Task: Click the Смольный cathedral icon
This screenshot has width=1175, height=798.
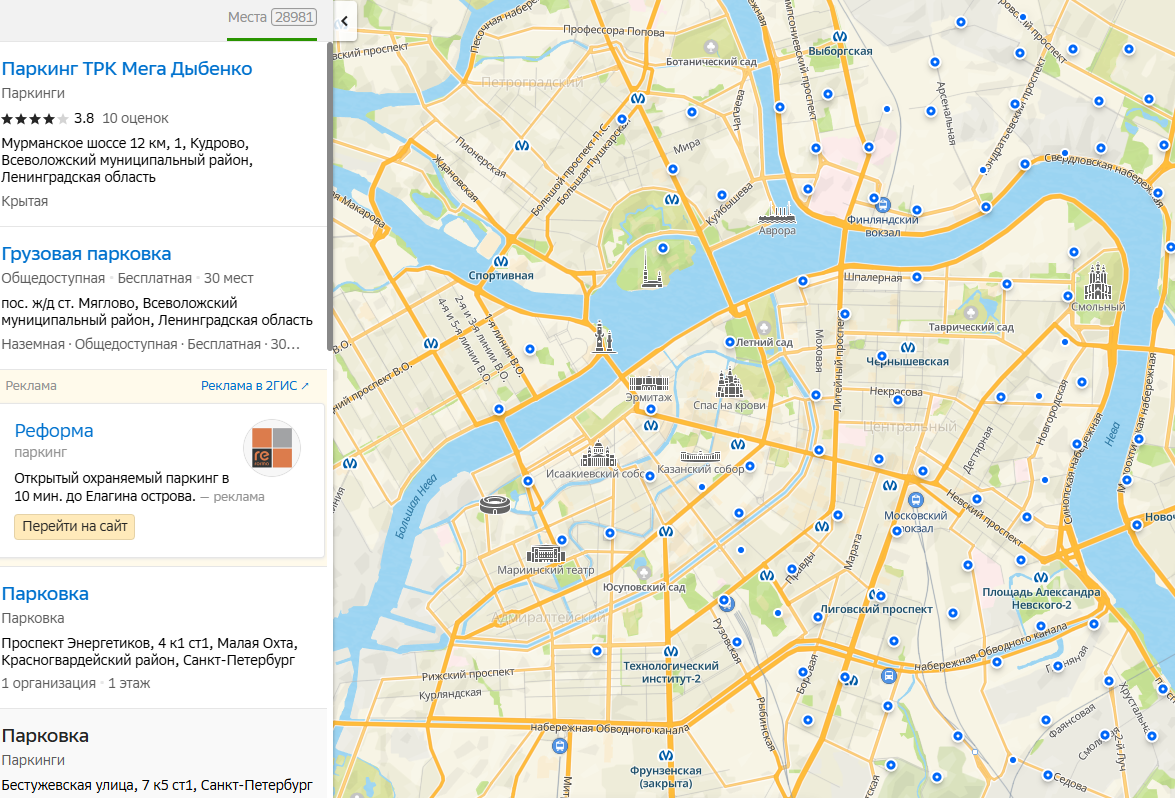Action: (1098, 284)
